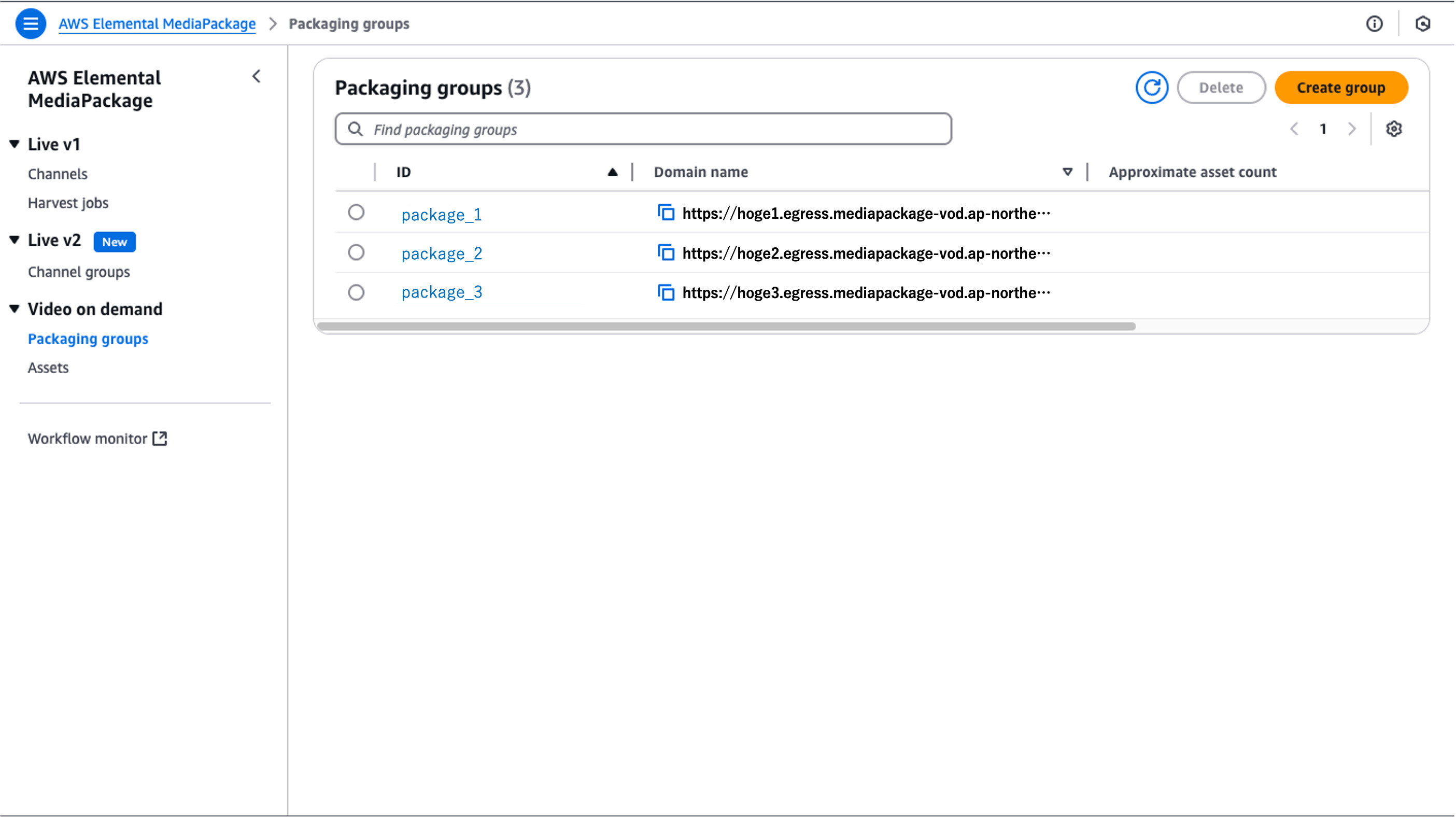The width and height of the screenshot is (1456, 817).
Task: Click the Delete button
Action: coord(1221,88)
